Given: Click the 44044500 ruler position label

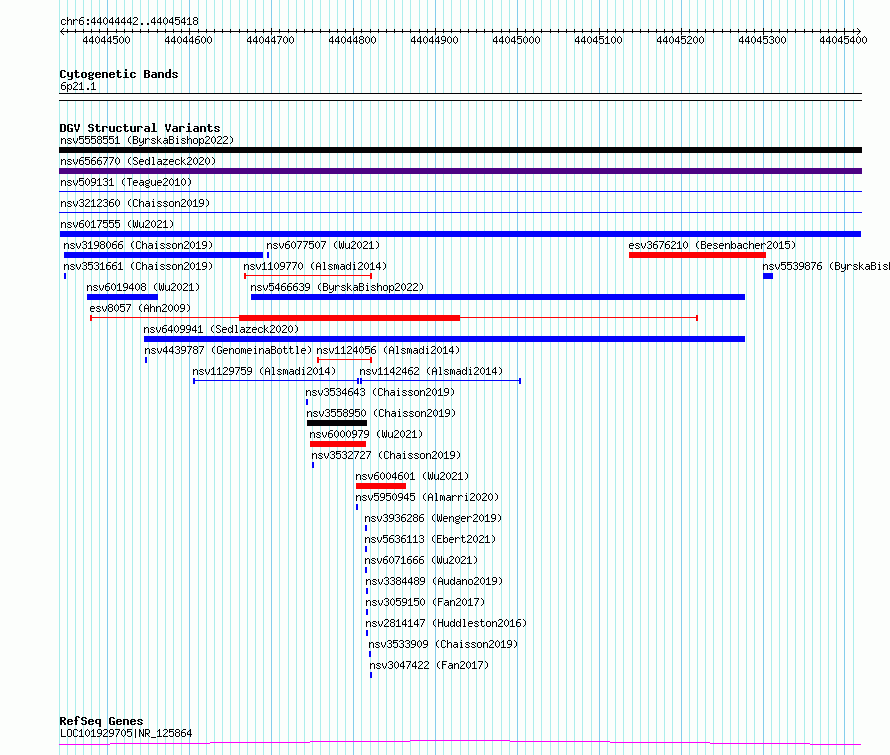Looking at the screenshot, I should [106, 40].
